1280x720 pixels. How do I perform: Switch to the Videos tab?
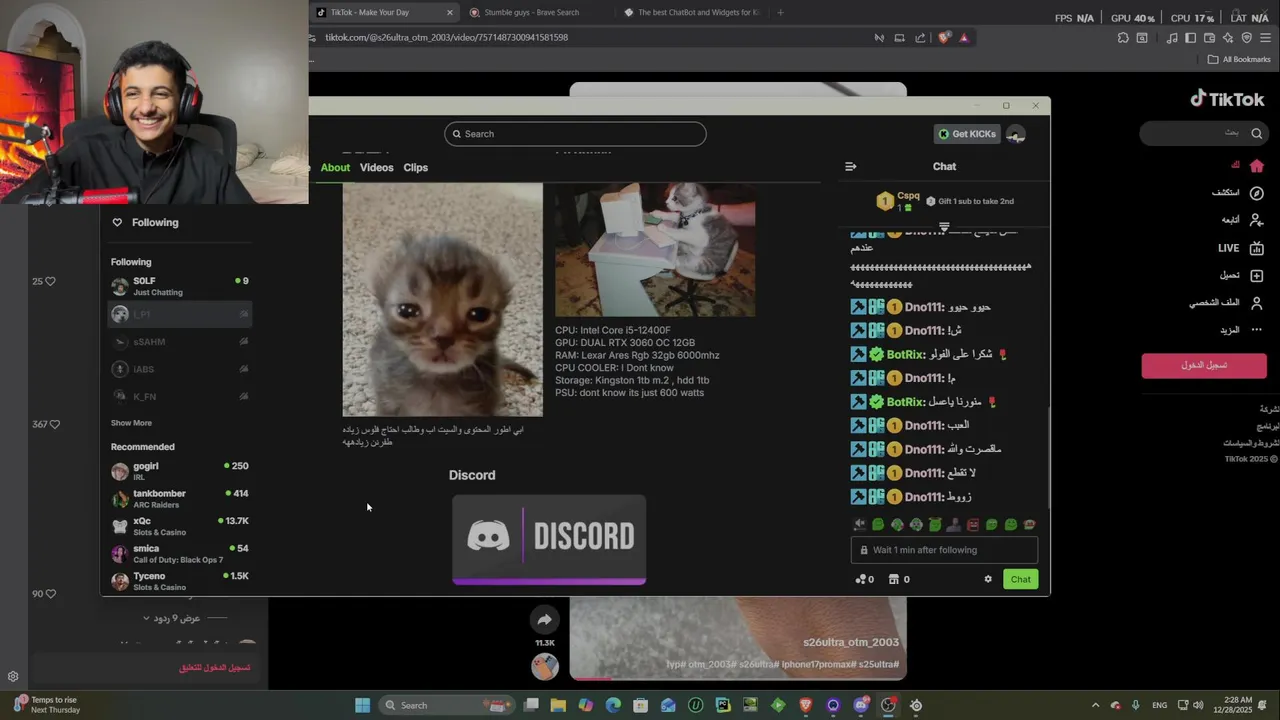376,167
